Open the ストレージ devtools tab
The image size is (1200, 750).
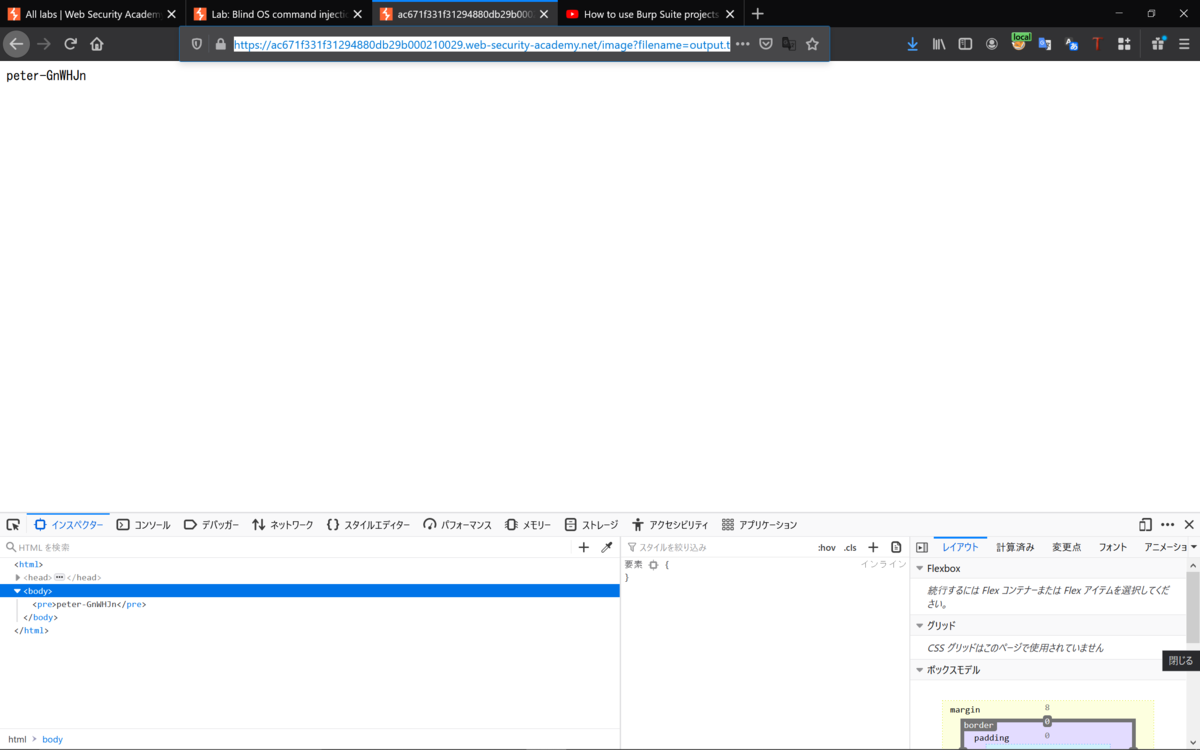click(x=591, y=525)
